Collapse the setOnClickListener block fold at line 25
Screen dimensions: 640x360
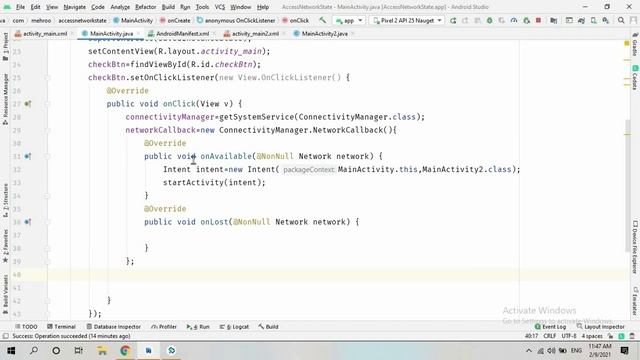(x=47, y=78)
